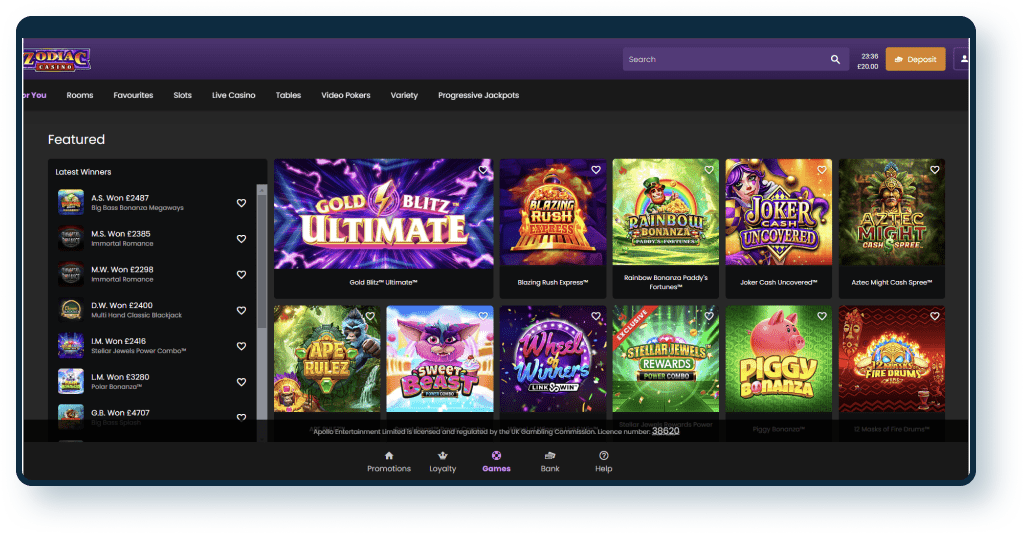1024x534 pixels.
Task: Click the £20.00 balance display
Action: tap(868, 67)
